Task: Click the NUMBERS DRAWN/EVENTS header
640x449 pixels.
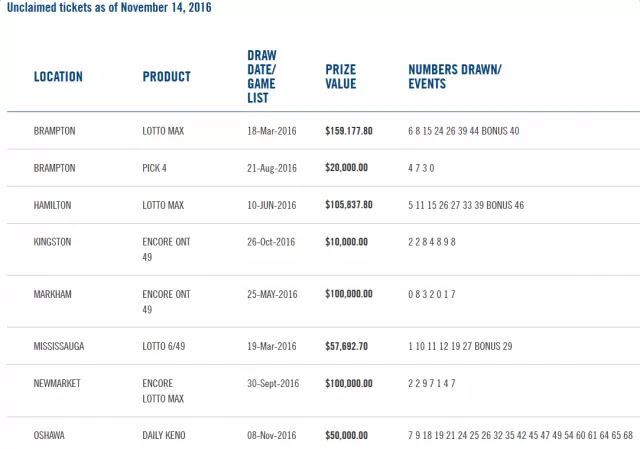Action: [455, 76]
